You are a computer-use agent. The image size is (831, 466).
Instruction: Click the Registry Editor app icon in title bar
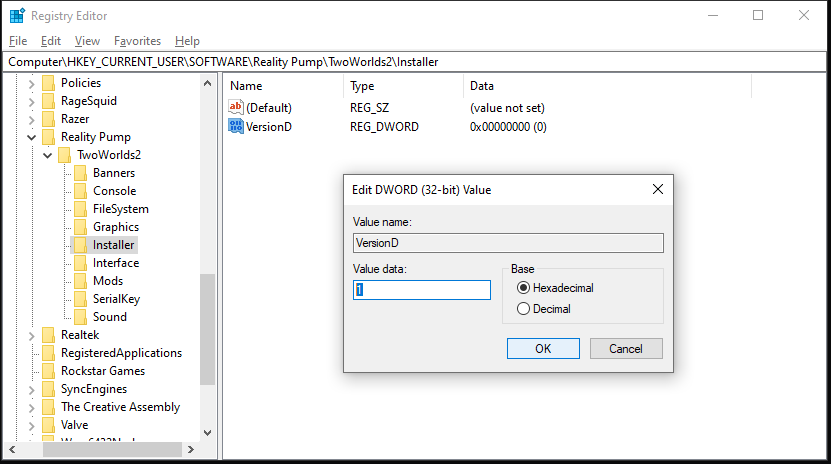point(16,16)
